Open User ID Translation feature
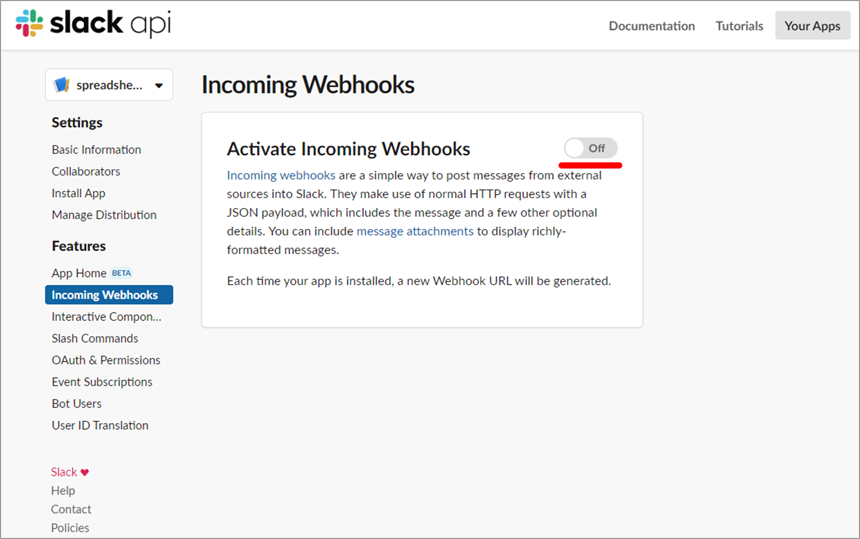The height and width of the screenshot is (539, 860). (100, 425)
